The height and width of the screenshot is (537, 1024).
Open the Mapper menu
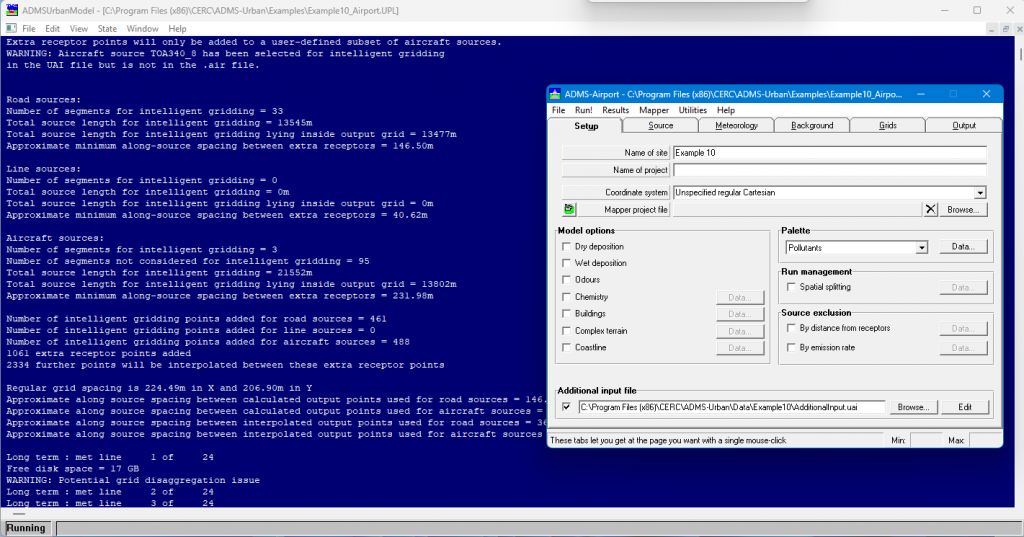pyautogui.click(x=654, y=110)
